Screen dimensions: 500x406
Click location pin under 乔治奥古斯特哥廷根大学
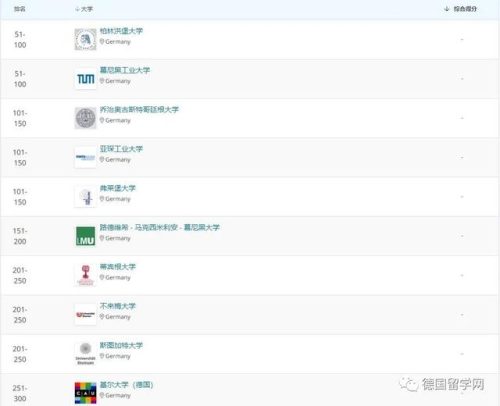click(x=102, y=120)
